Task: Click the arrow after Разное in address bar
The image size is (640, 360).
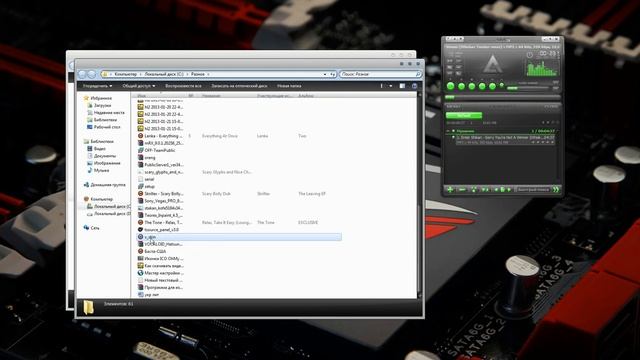Action: pyautogui.click(x=208, y=74)
